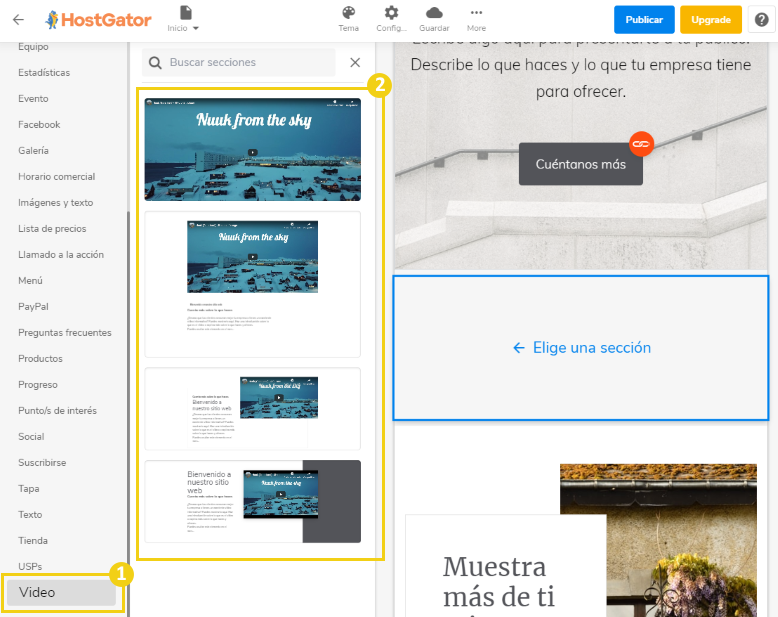778x617 pixels.
Task: Click the Elige una sección link
Action: point(582,348)
